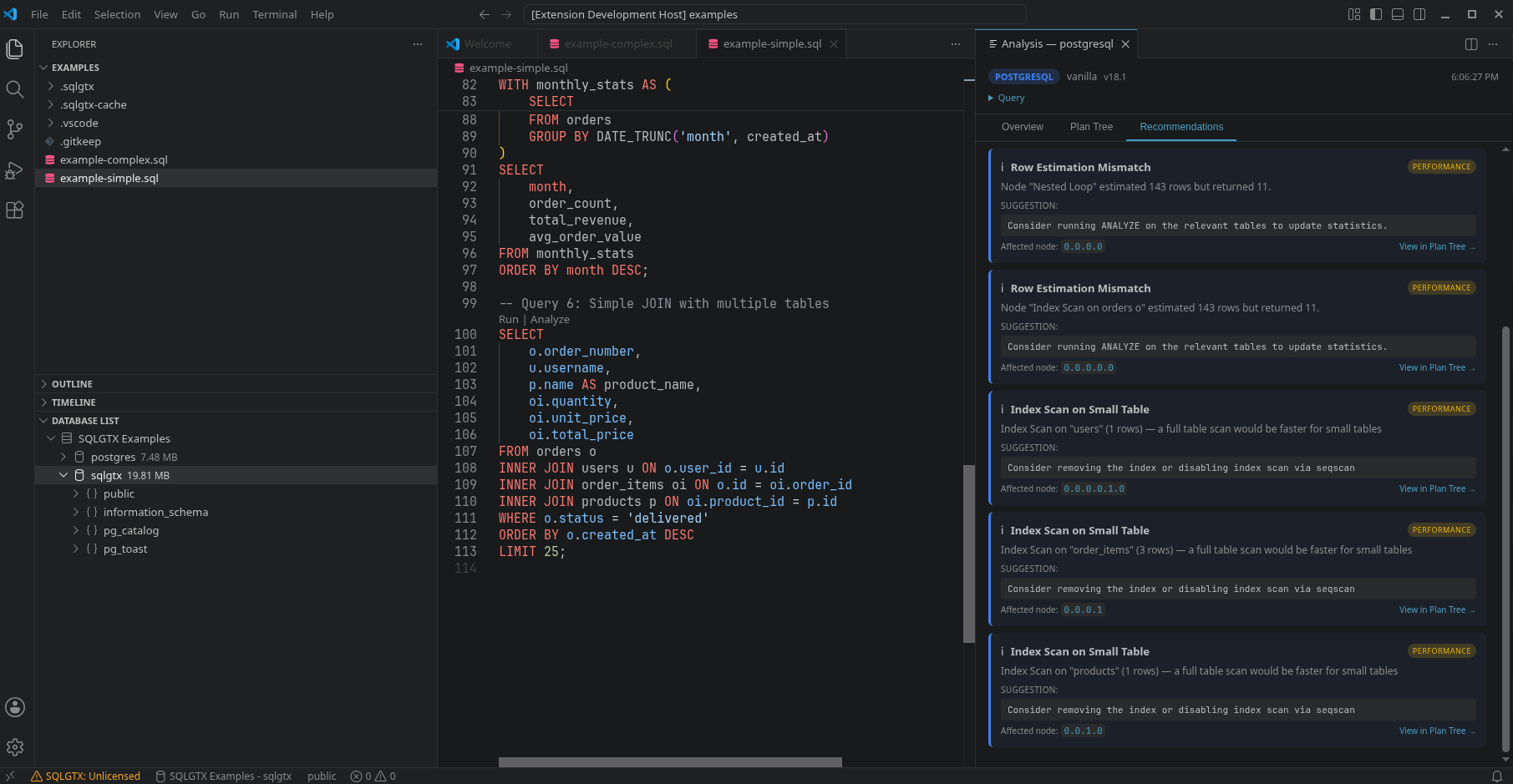
Task: Click the Customize Layout icon
Action: (1354, 14)
